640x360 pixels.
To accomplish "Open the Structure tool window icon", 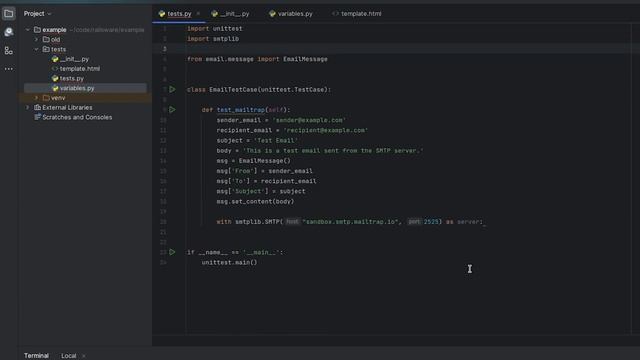I will coord(8,51).
